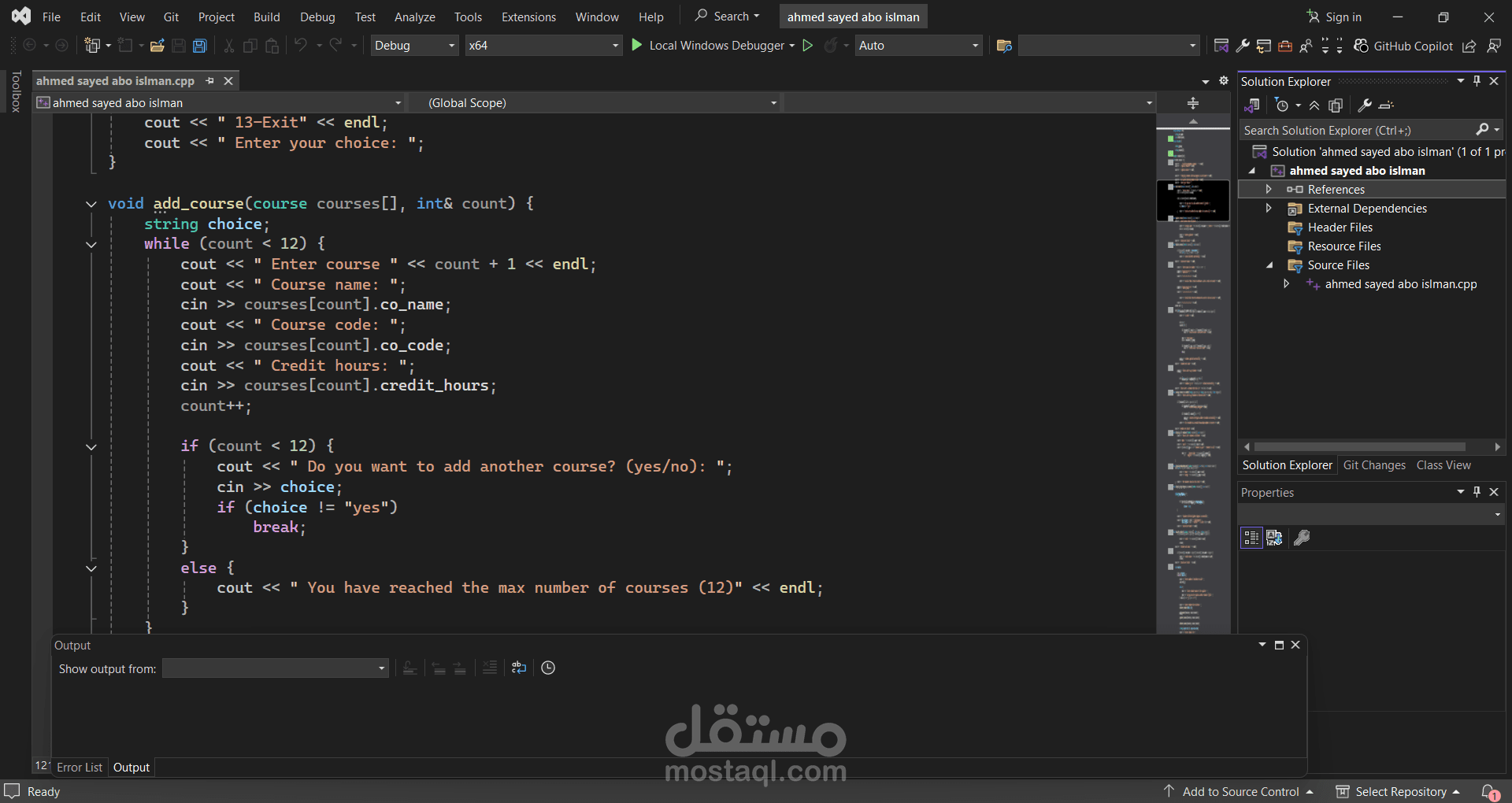Open the File menu
This screenshot has width=1512, height=803.
(51, 17)
